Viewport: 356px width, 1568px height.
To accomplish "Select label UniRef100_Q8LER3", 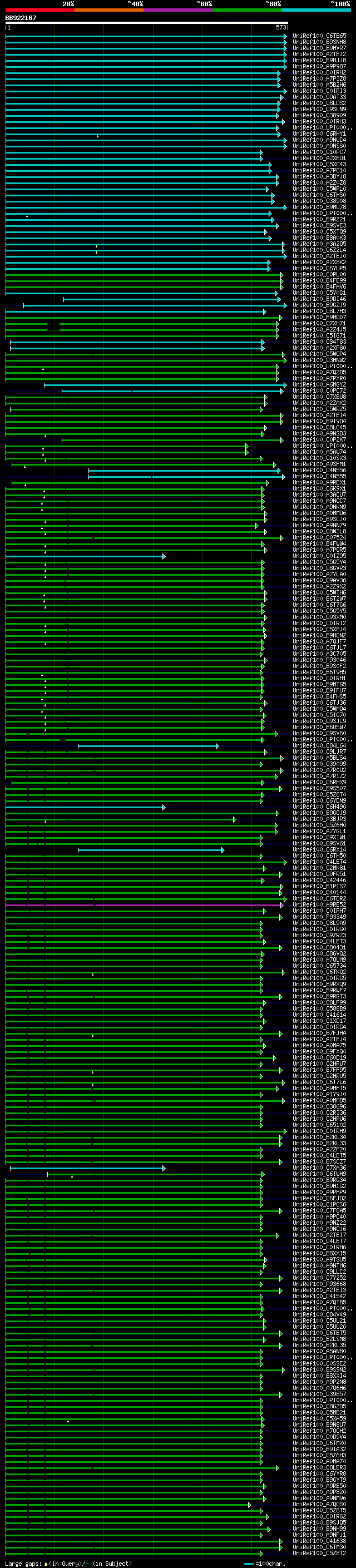I will click(319, 1468).
